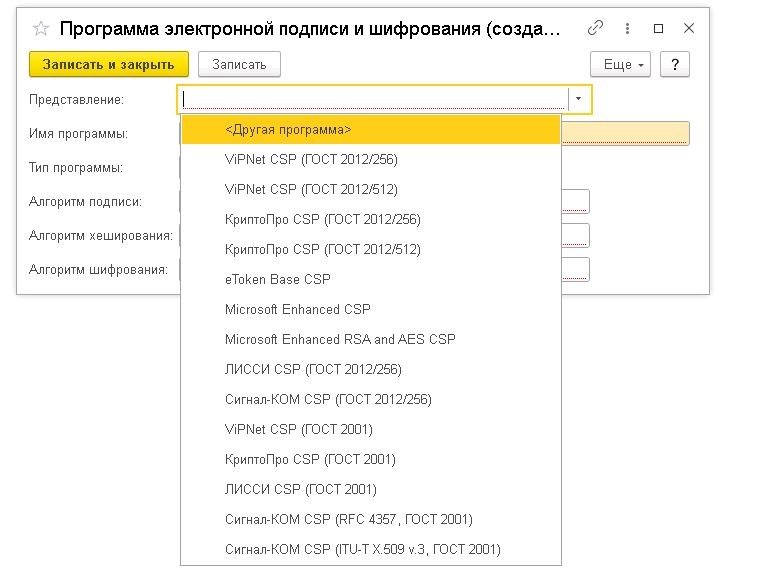
Task: Open help with question mark button
Action: tap(676, 64)
